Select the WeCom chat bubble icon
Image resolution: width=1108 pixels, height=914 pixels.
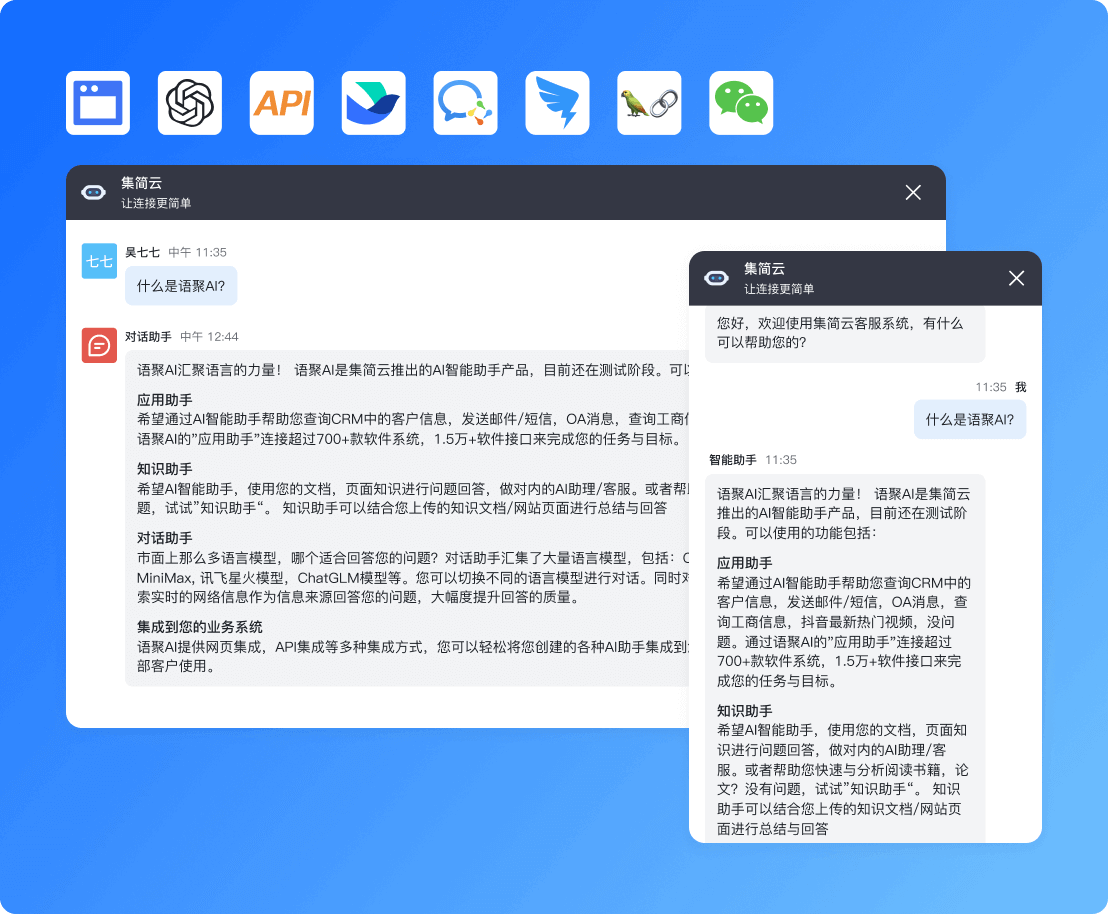click(x=465, y=103)
